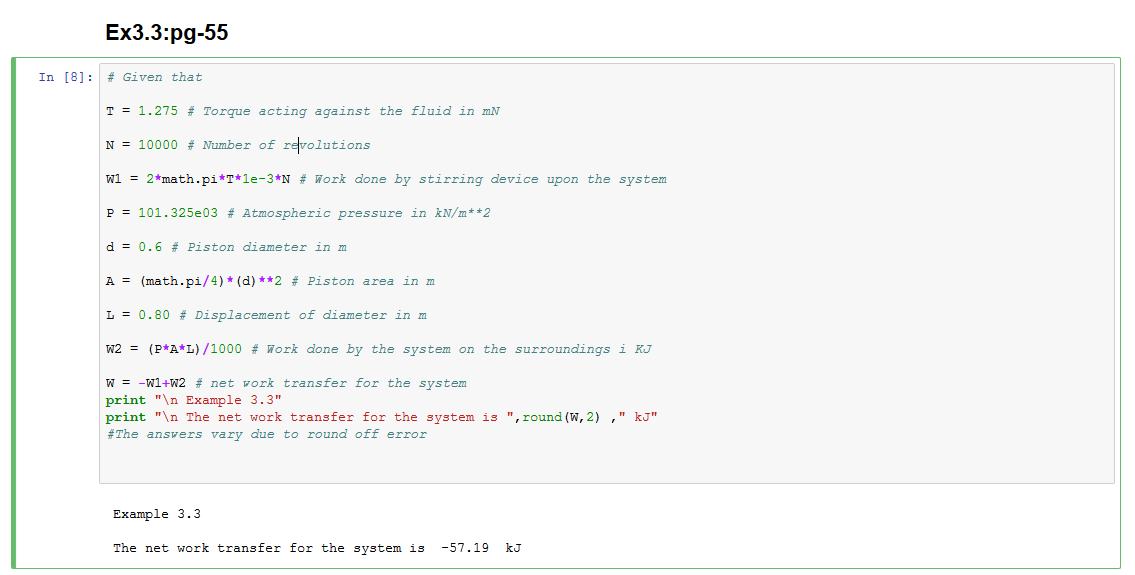Image resolution: width=1135 pixels, height=575 pixels.
Task: Click the In [8] cell prompt
Action: click(x=66, y=77)
